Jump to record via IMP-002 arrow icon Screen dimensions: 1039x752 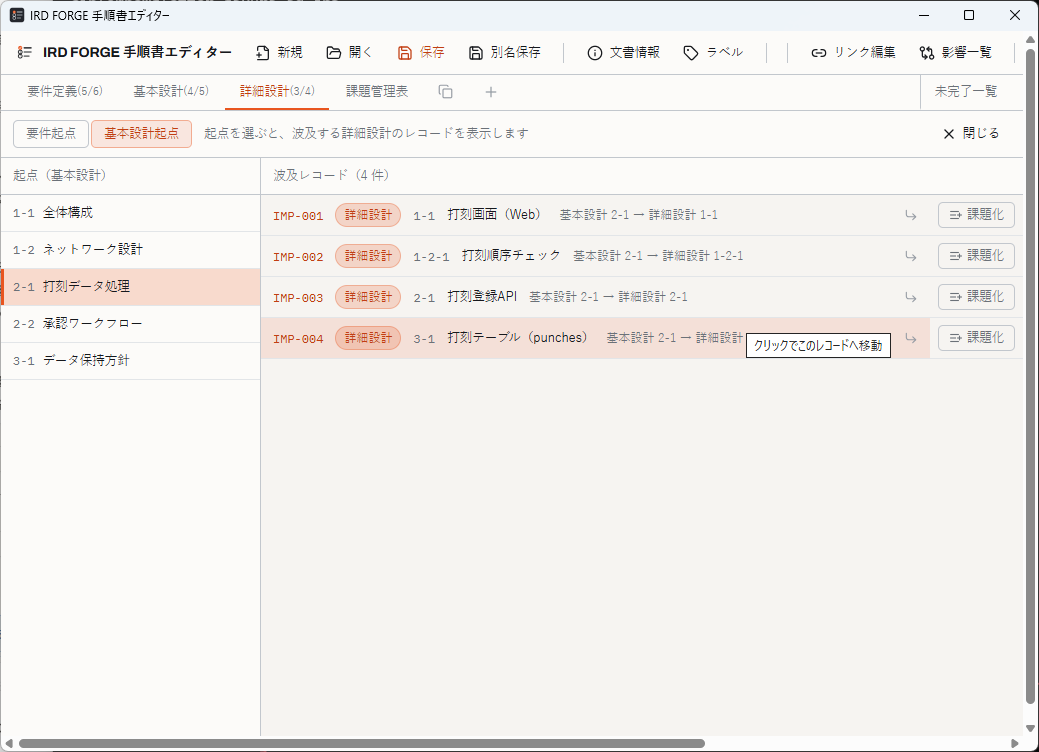point(911,256)
